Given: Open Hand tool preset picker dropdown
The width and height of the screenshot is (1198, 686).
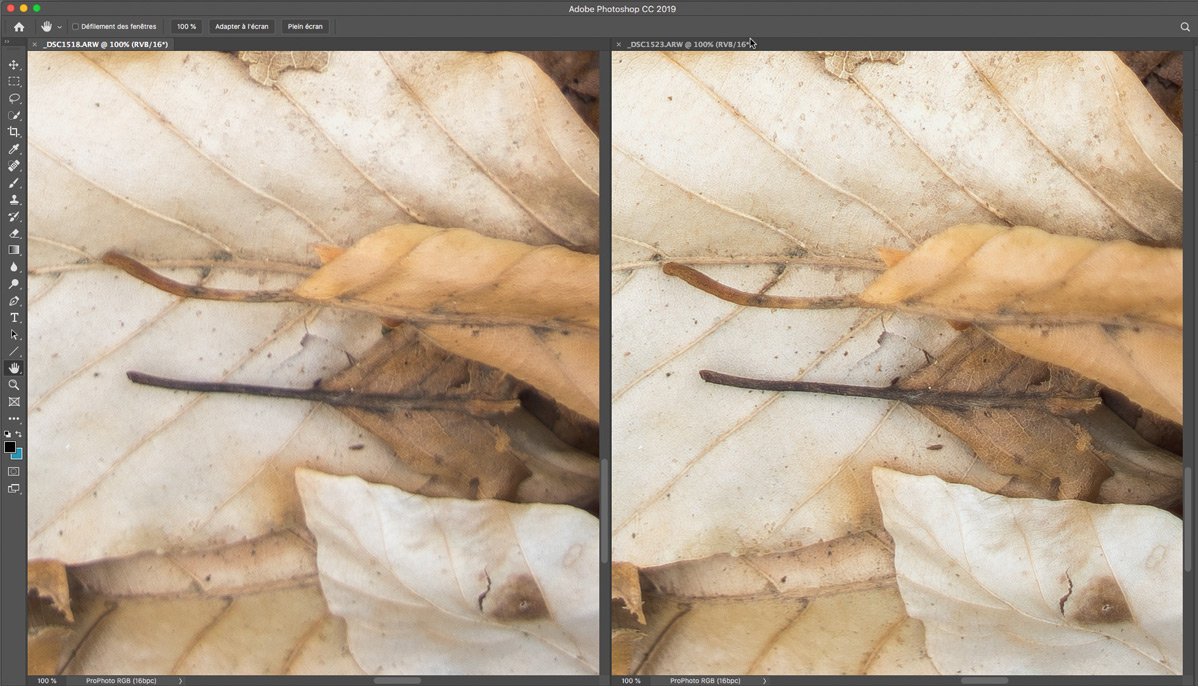Looking at the screenshot, I should [60, 27].
